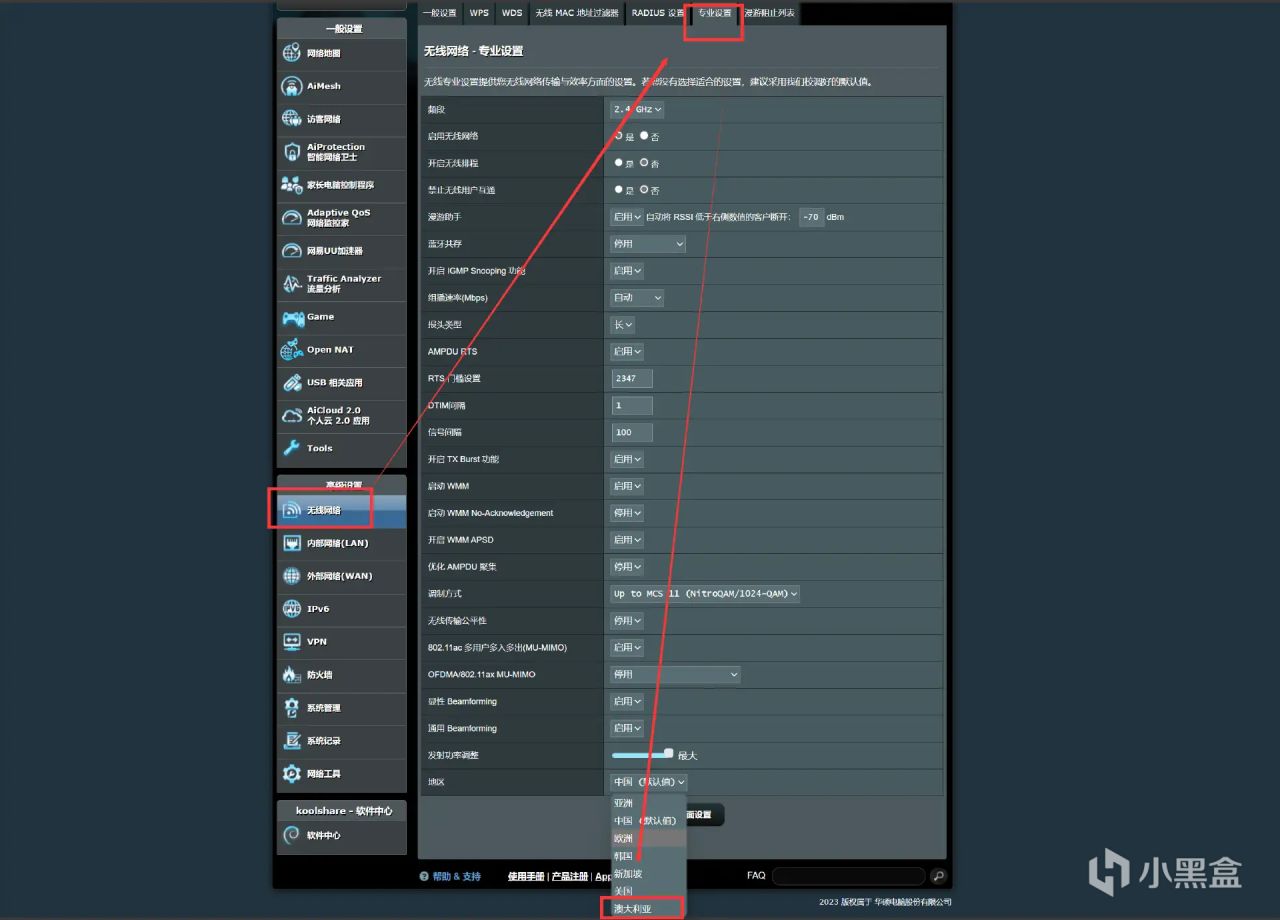
Task: Open the 网络工具 network tools icon
Action: tap(291, 774)
